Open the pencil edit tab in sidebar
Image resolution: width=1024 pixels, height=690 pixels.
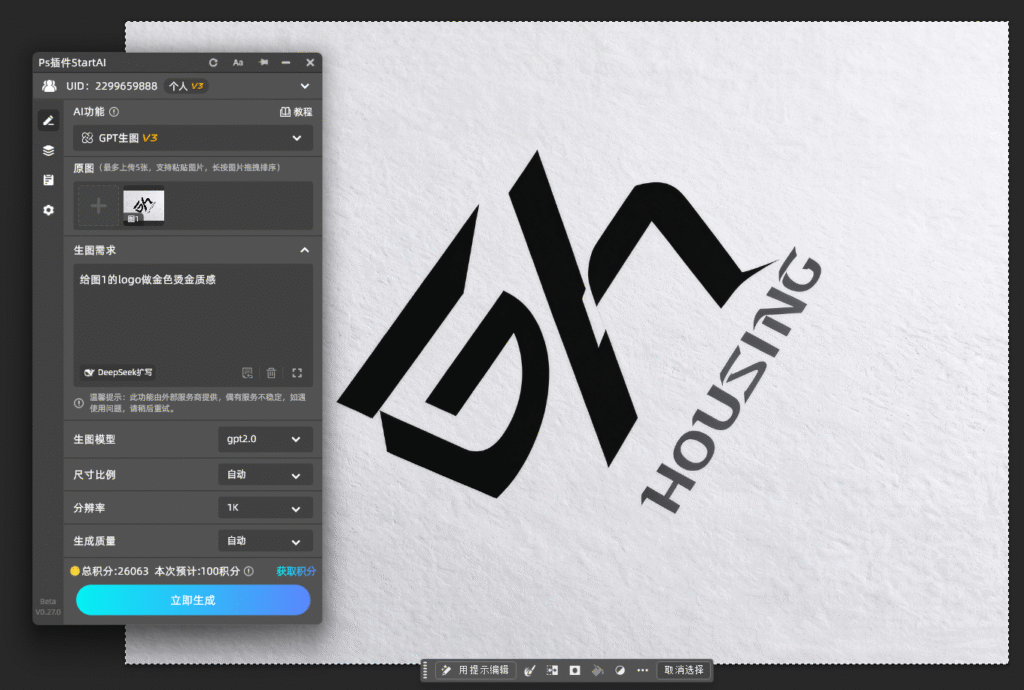tap(48, 120)
